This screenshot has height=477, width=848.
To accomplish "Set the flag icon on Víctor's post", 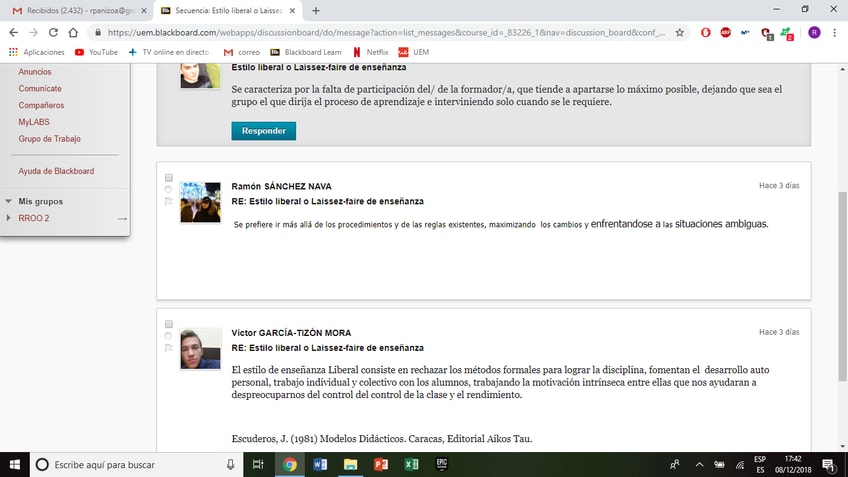I will click(169, 348).
